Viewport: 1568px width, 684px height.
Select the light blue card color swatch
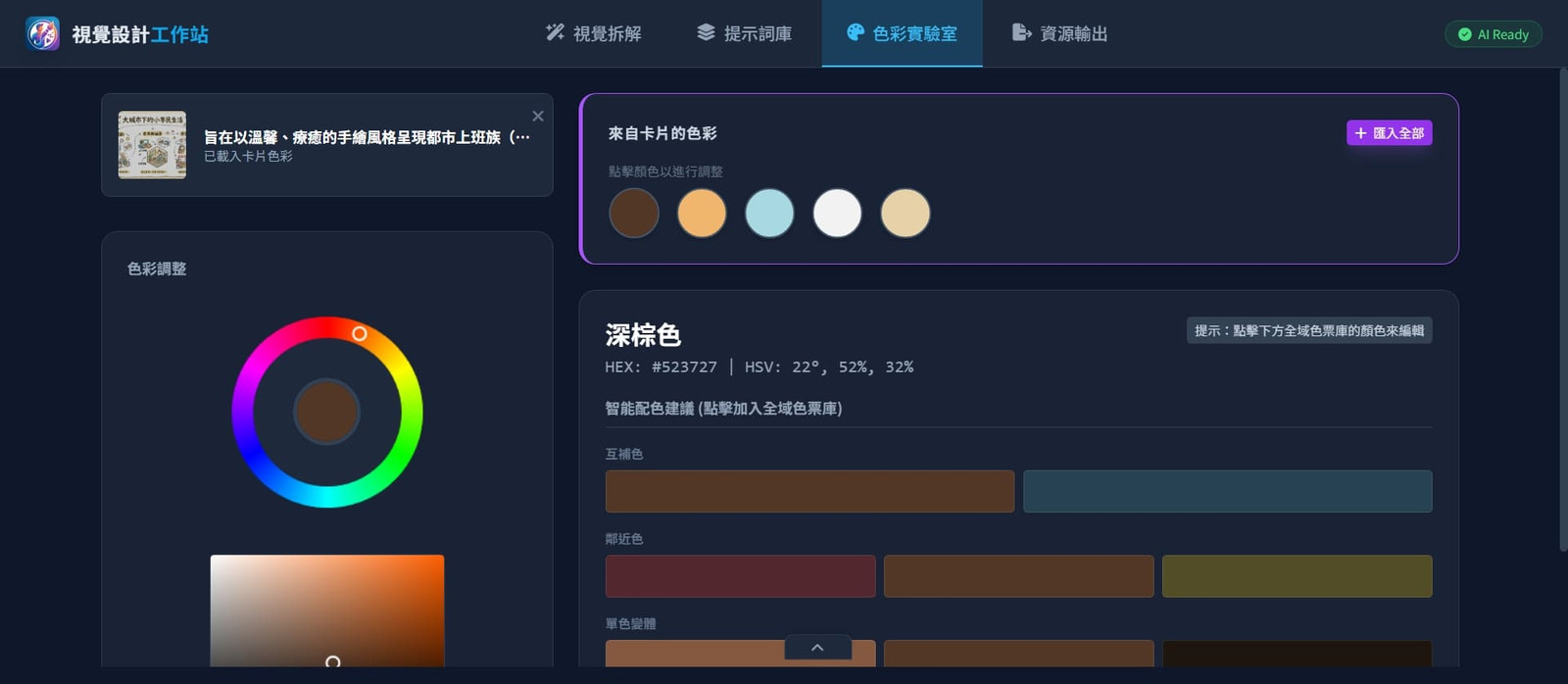pyautogui.click(x=769, y=213)
